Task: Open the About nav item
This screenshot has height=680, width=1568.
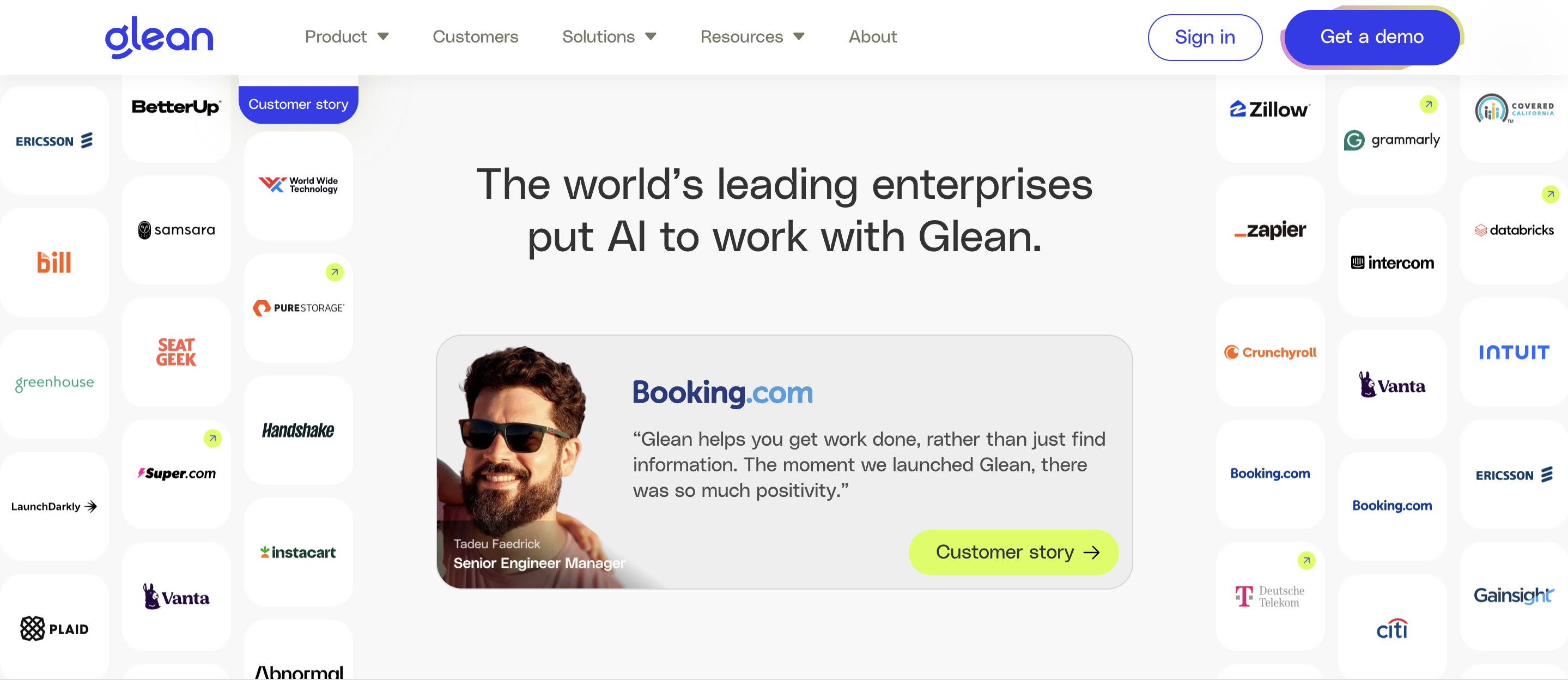Action: [872, 37]
